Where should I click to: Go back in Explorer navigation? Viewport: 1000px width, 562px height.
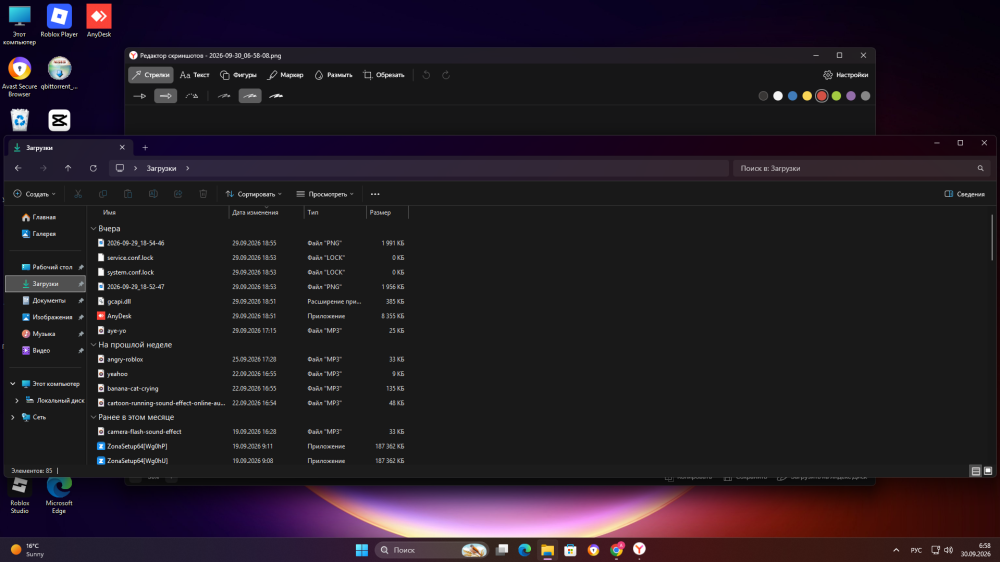[x=18, y=168]
